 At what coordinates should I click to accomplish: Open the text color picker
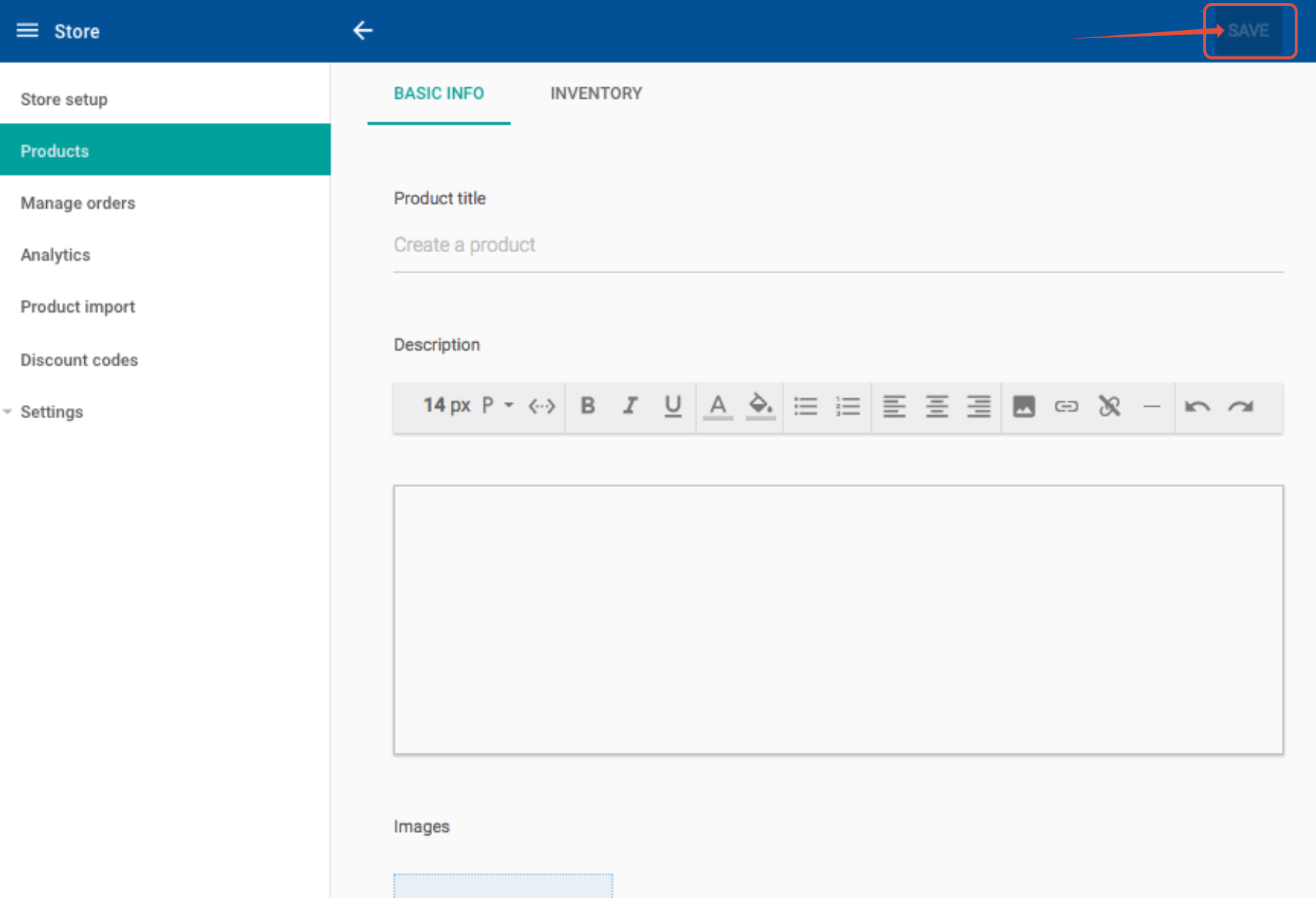(x=718, y=407)
